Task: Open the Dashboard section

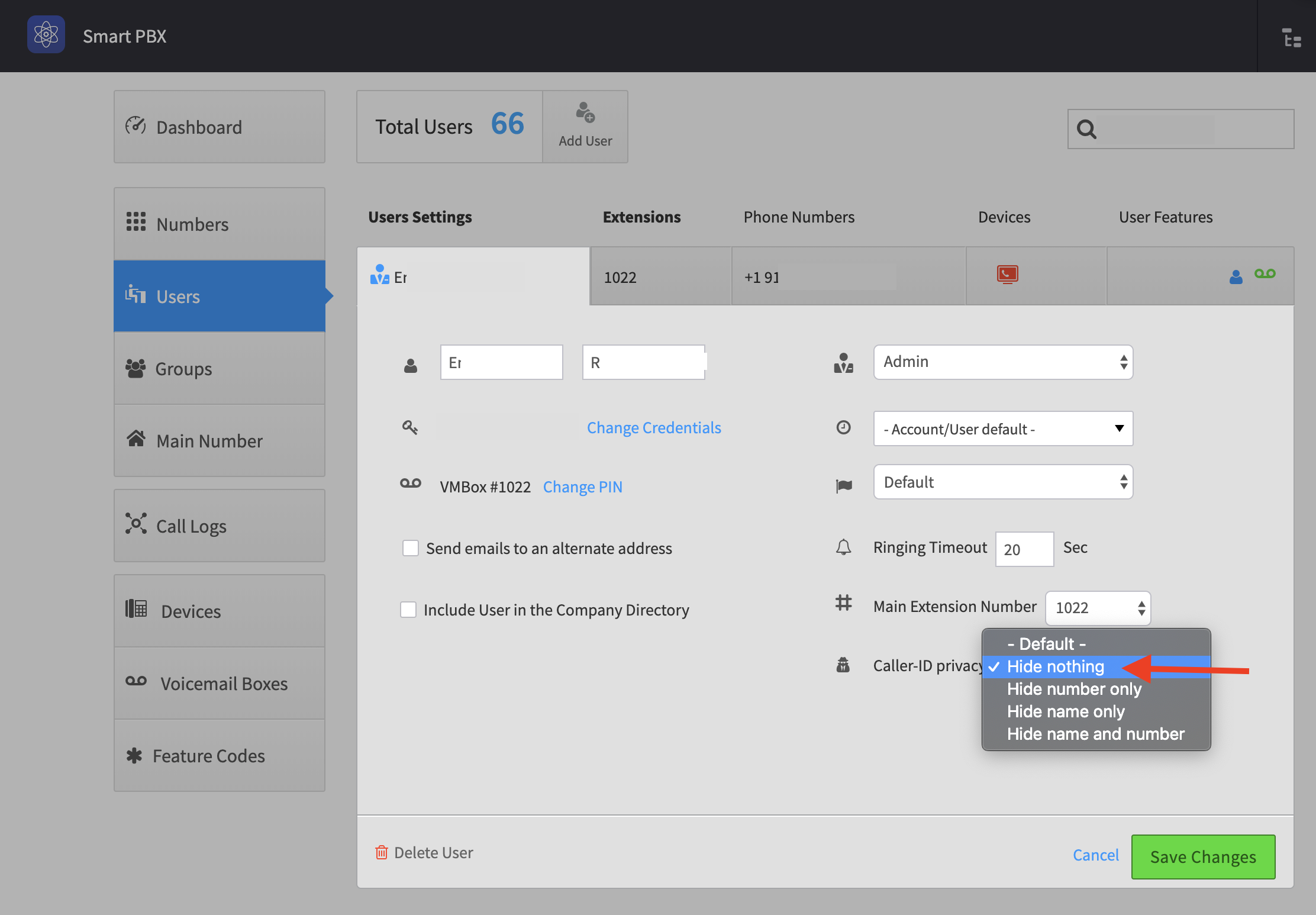Action: click(220, 127)
